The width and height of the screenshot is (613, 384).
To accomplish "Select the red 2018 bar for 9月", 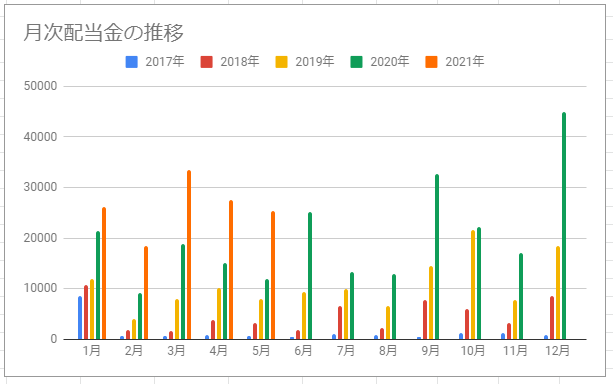I will tap(425, 319).
